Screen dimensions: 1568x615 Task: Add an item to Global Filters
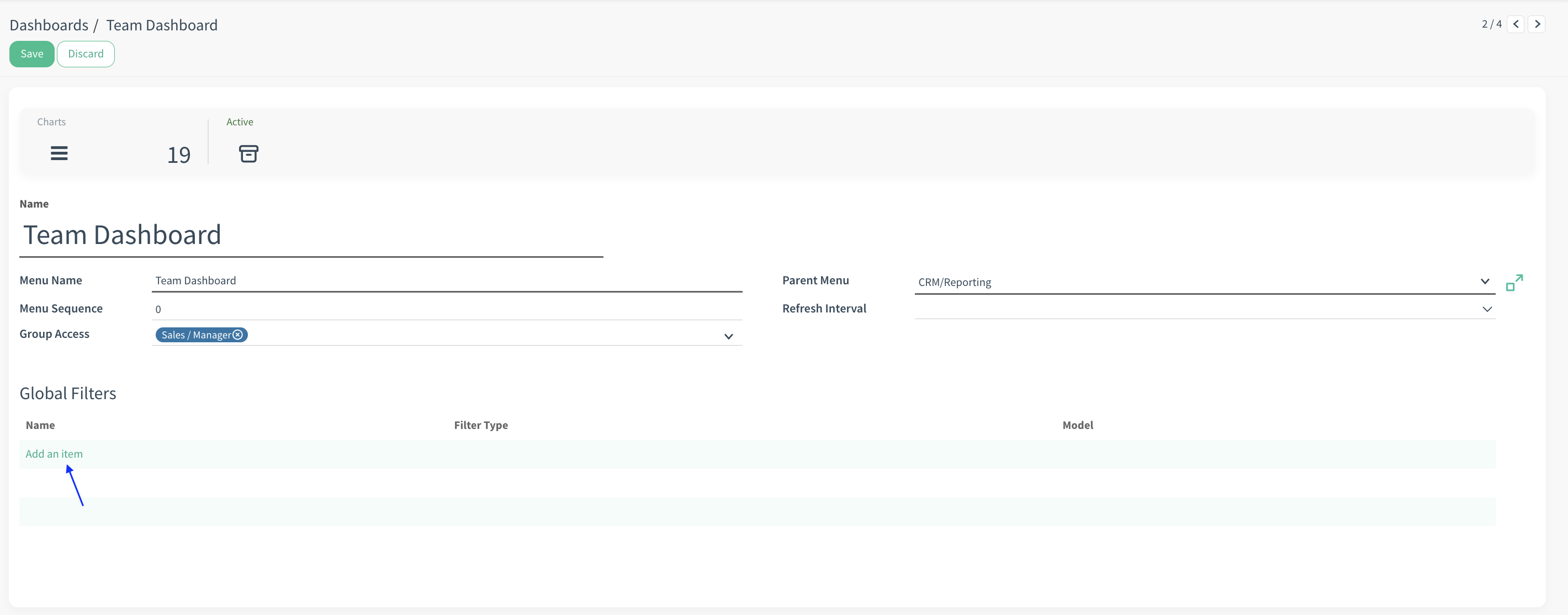point(54,454)
